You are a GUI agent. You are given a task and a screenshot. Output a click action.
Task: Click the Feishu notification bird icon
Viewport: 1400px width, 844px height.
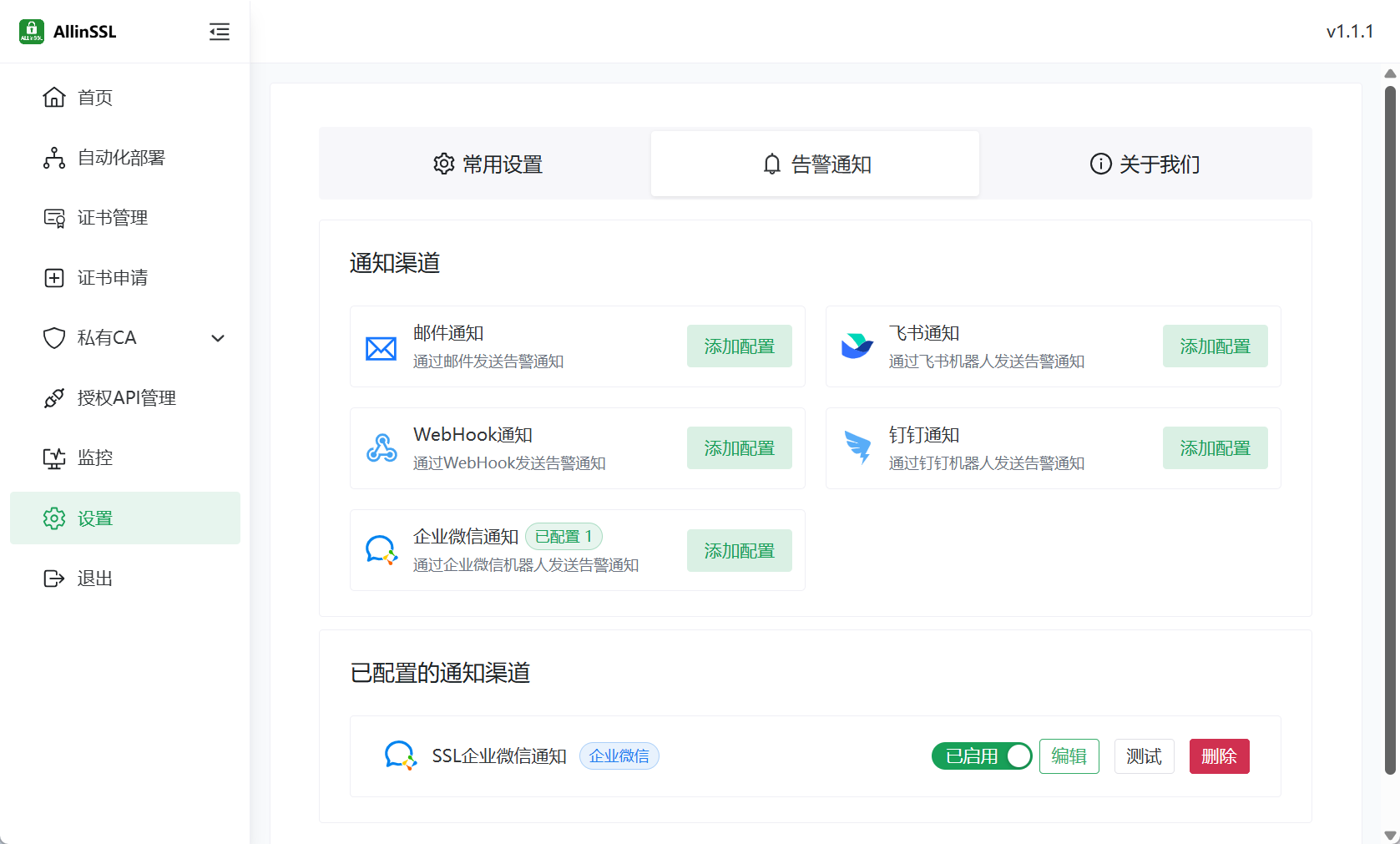click(857, 346)
